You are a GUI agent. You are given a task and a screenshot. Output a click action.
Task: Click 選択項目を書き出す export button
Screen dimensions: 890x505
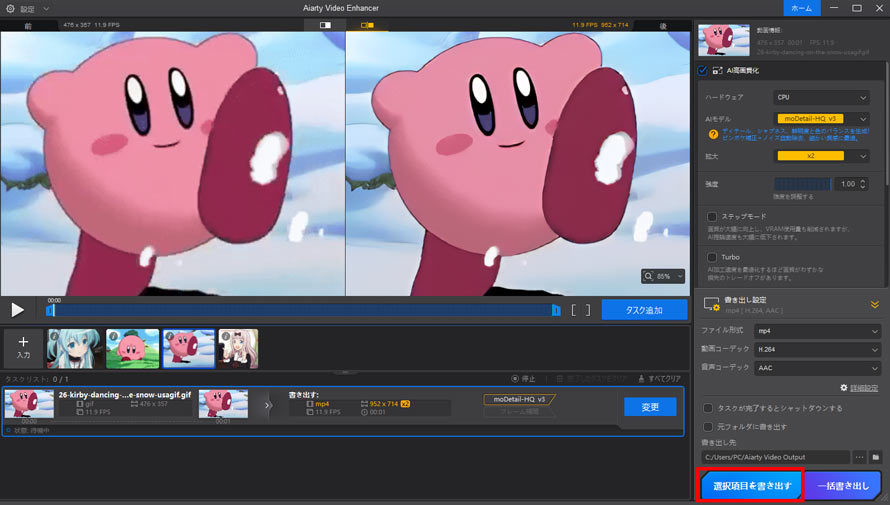point(752,486)
